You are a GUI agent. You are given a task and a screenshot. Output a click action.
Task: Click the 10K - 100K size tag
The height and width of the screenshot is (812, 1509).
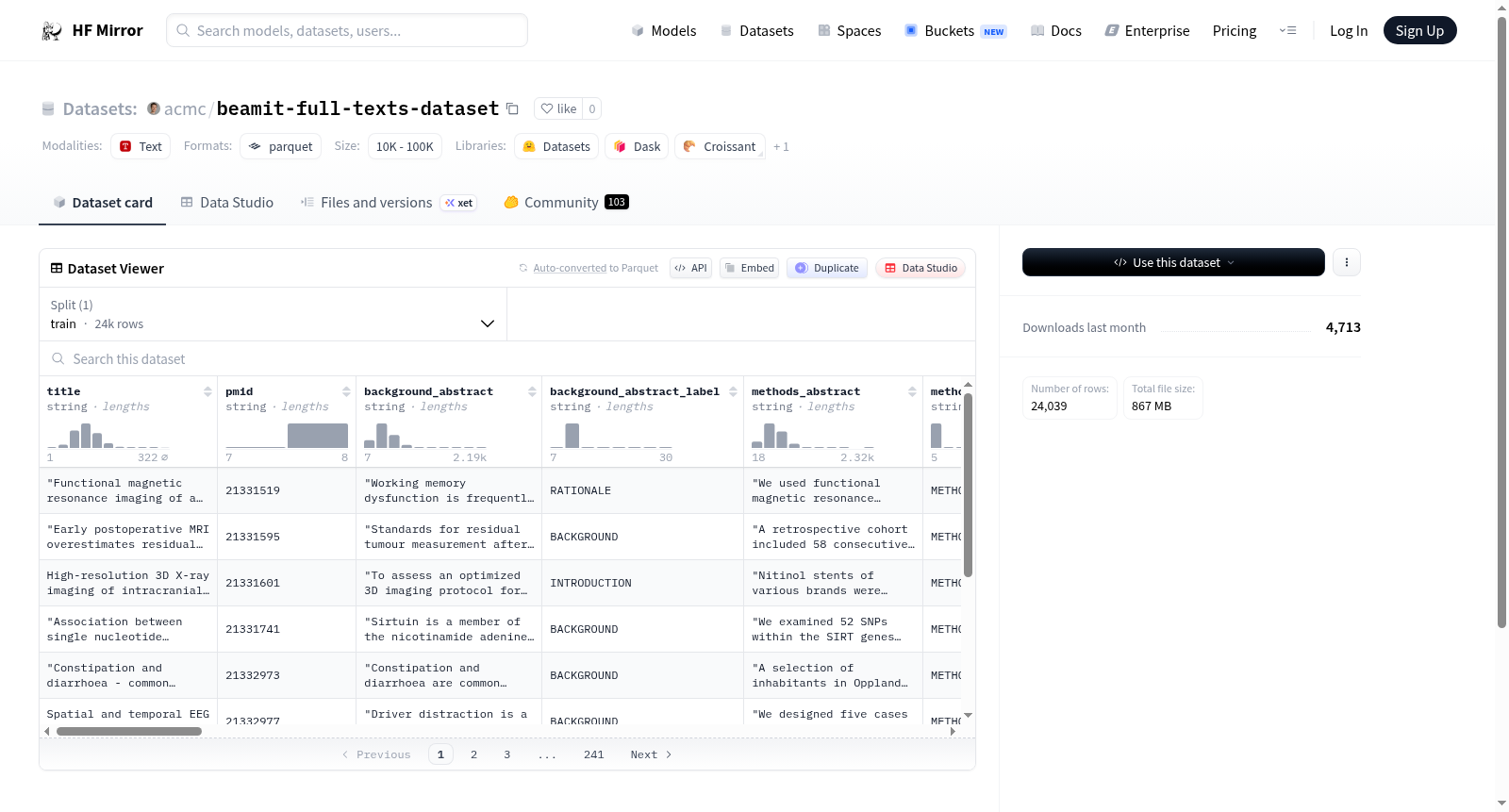(405, 146)
